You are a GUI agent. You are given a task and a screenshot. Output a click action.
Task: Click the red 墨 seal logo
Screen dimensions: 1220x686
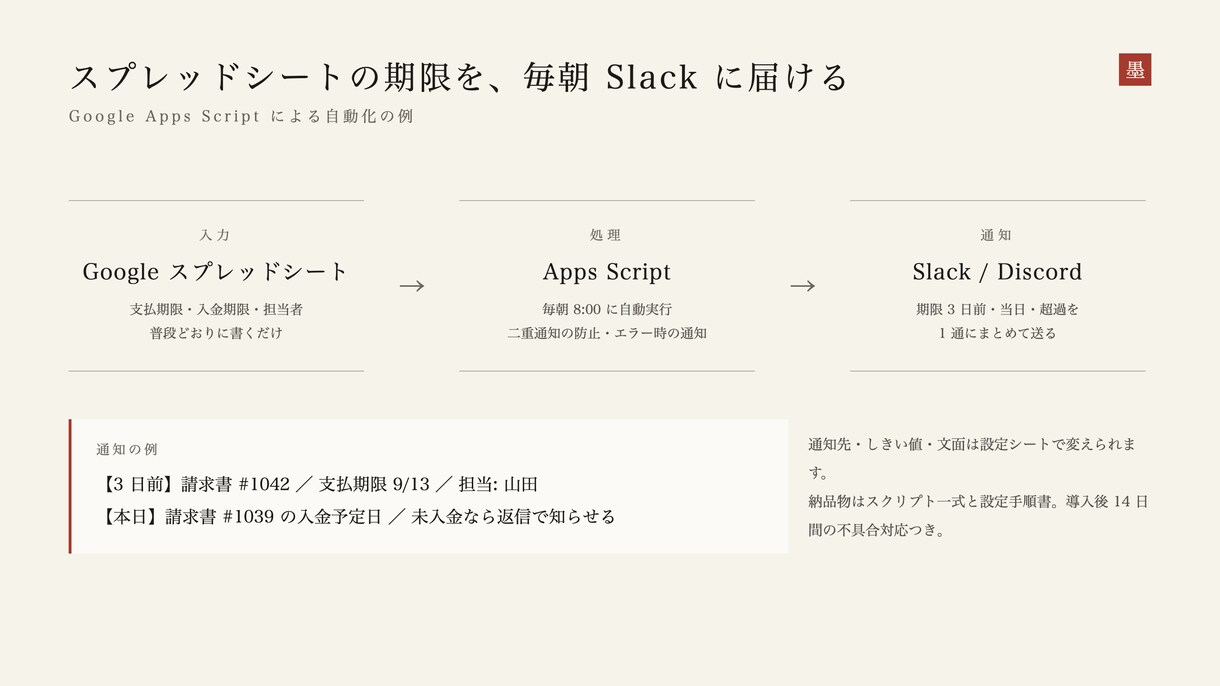(x=1135, y=70)
